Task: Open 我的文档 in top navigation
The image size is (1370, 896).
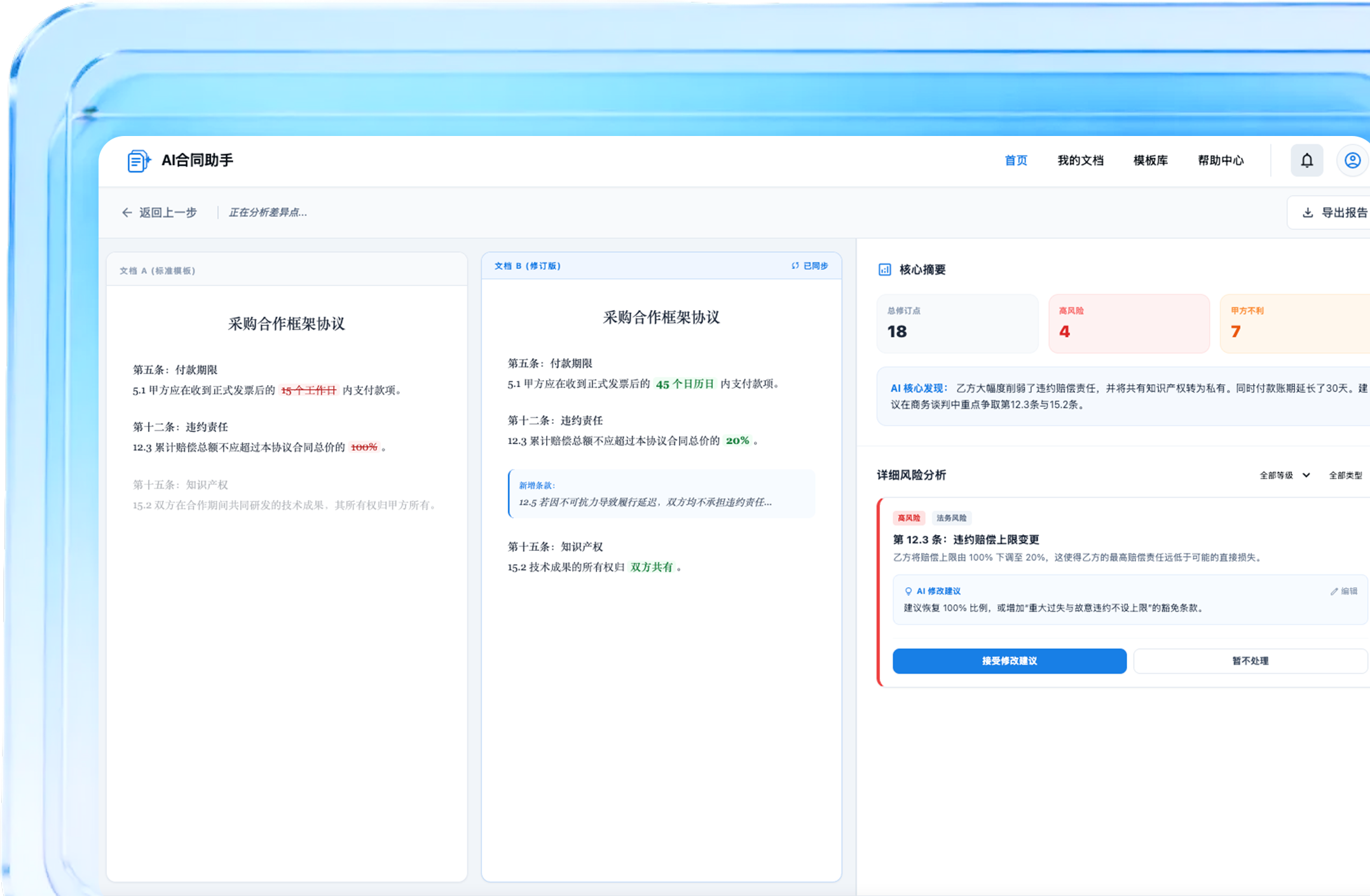Action: [1080, 160]
